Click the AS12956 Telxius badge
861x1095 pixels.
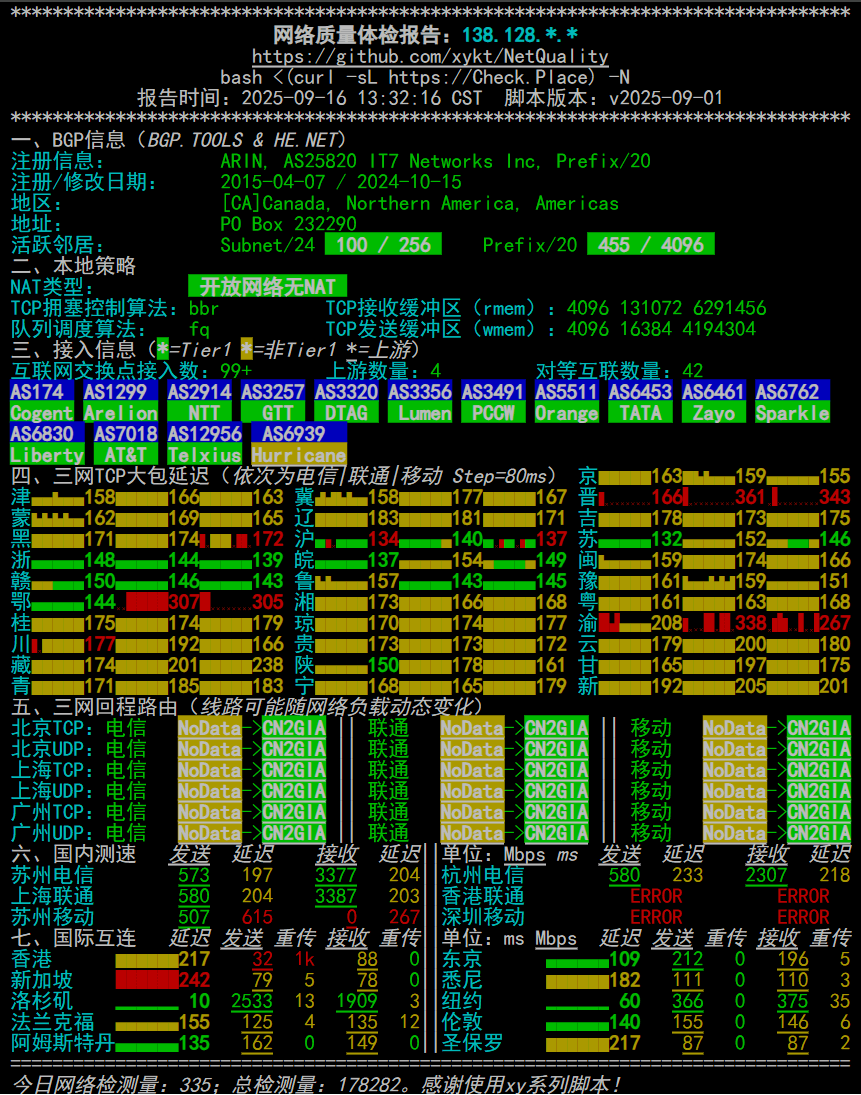(204, 444)
